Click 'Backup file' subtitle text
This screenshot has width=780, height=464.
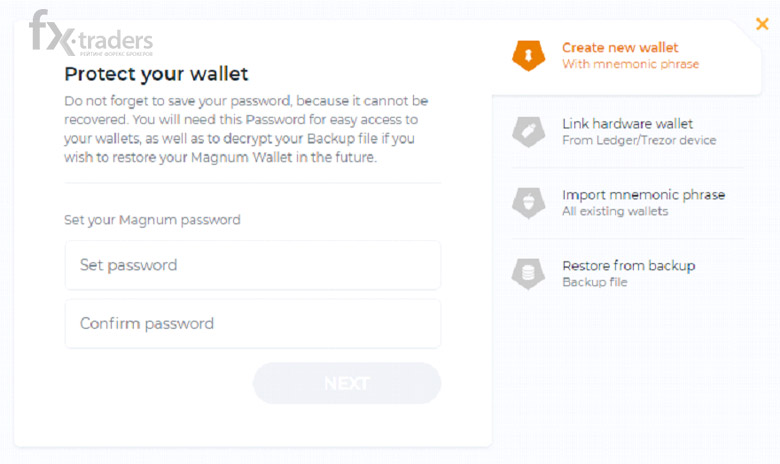coord(594,282)
